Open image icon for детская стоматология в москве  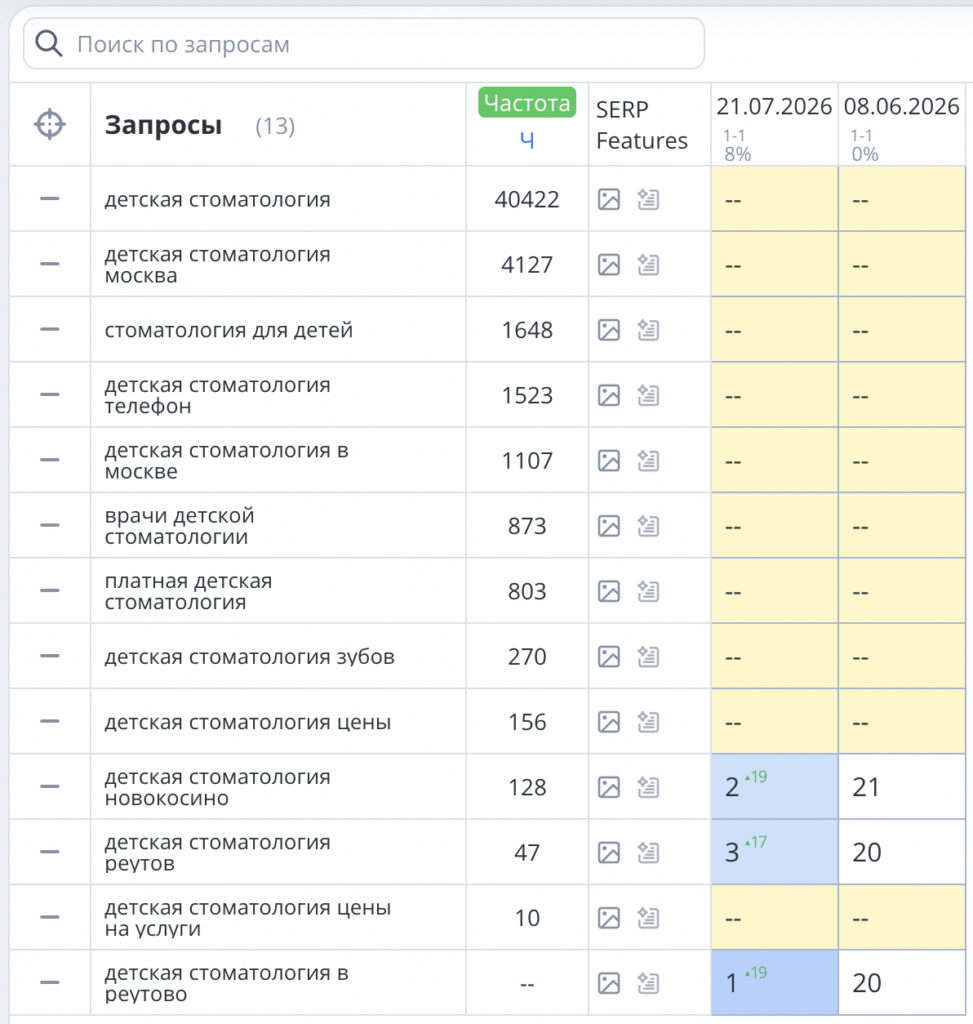[609, 460]
